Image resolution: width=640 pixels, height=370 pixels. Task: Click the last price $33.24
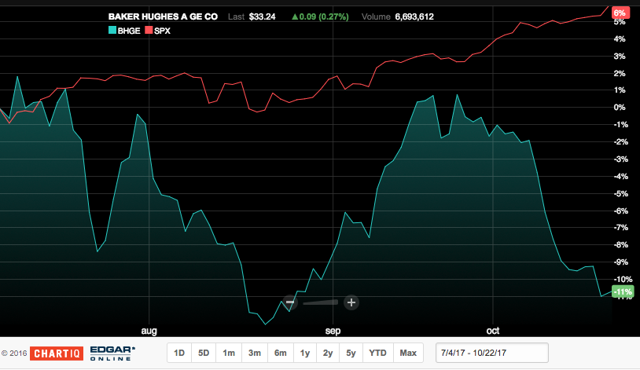[x=262, y=17]
